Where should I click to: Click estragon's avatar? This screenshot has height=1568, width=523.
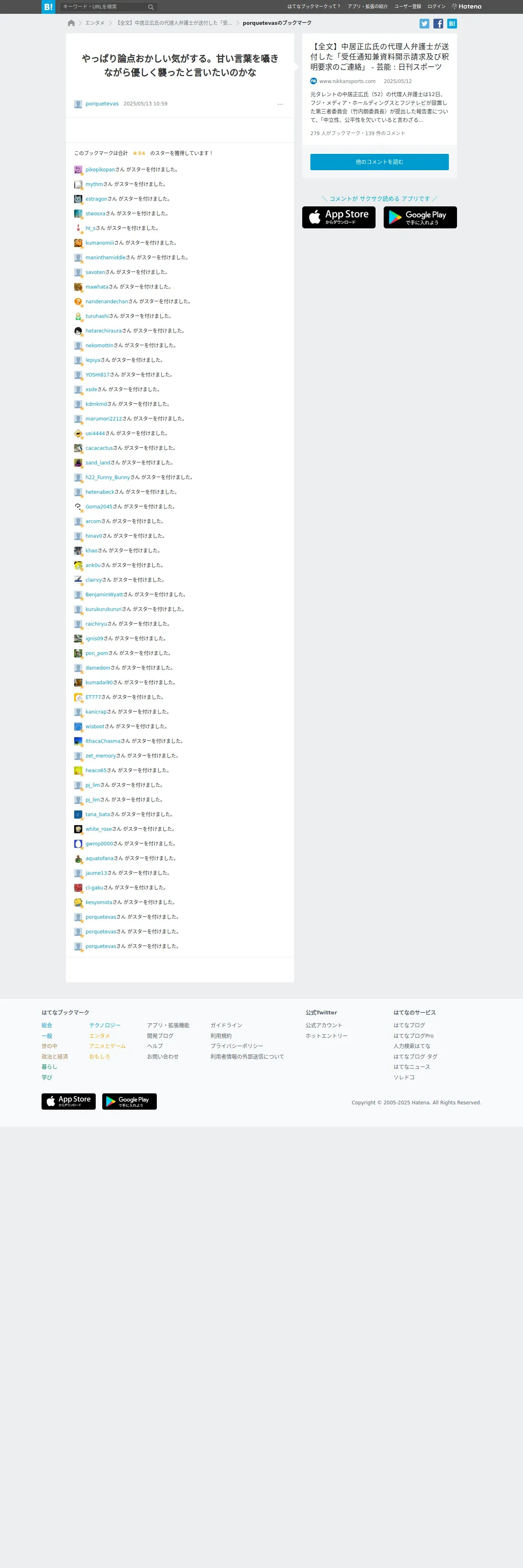tap(78, 199)
